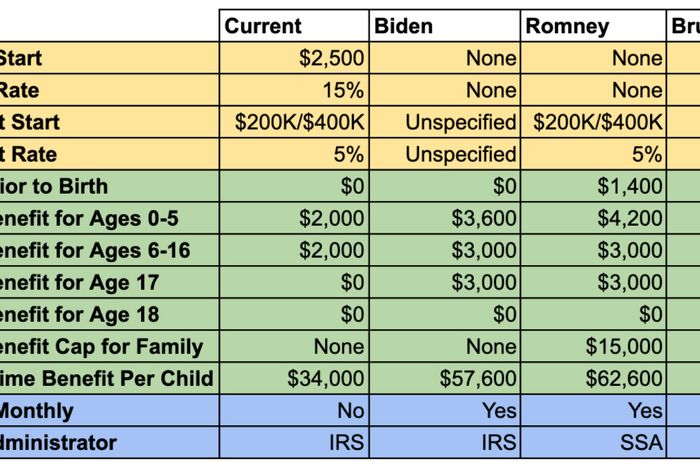Select Romney's $62,600 benefit per child cell

[593, 378]
